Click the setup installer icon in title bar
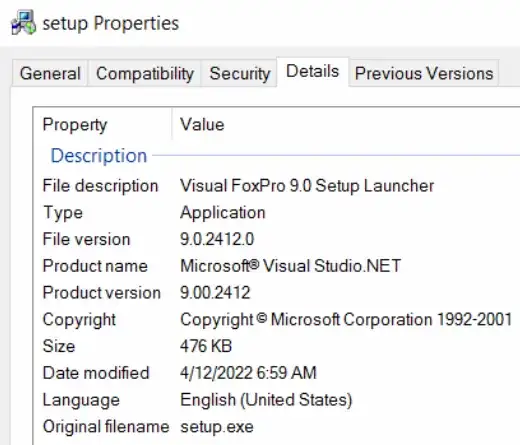Image resolution: width=520 pixels, height=445 pixels. coord(23,23)
